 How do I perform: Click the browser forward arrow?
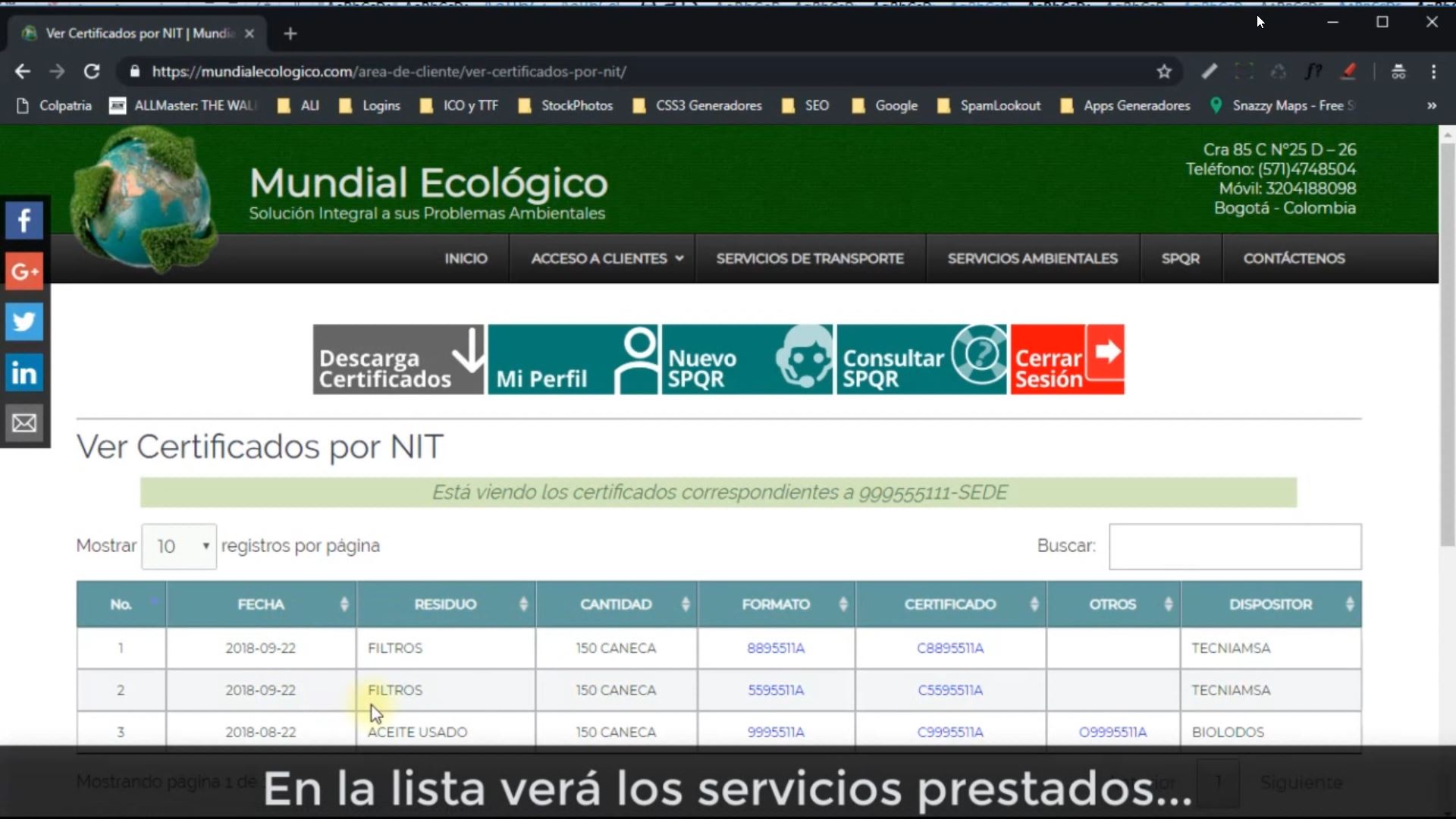point(57,71)
